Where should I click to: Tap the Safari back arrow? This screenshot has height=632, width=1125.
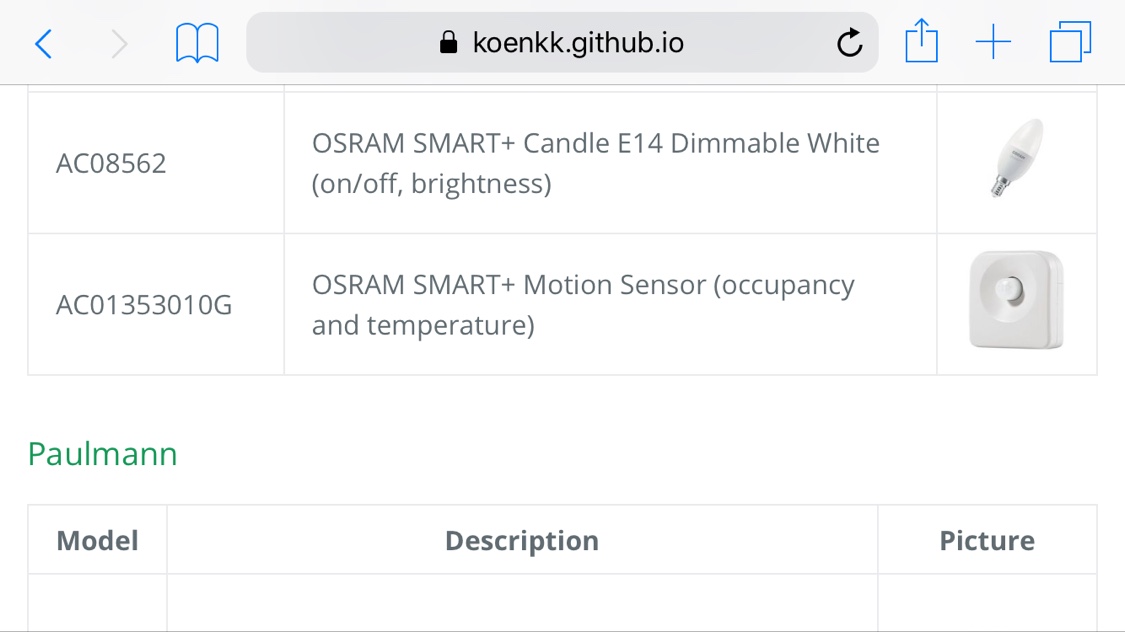point(44,44)
